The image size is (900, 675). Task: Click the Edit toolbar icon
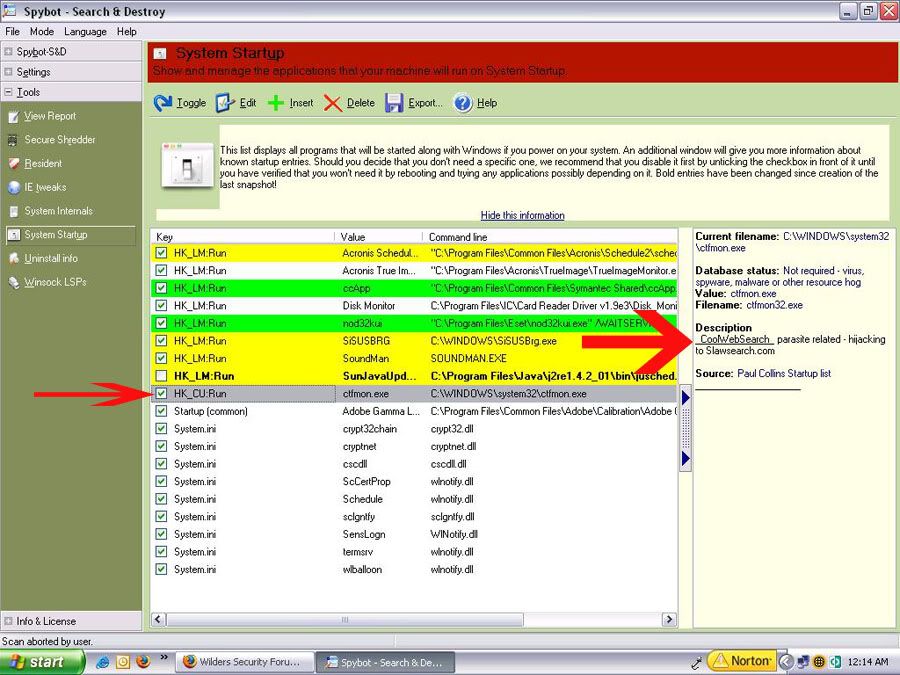coord(225,103)
